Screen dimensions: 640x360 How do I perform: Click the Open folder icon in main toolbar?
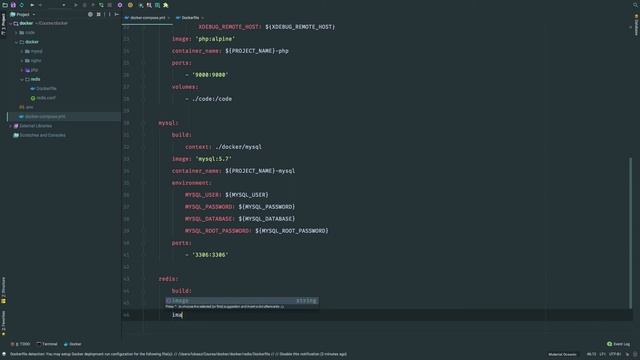pyautogui.click(x=5, y=5)
